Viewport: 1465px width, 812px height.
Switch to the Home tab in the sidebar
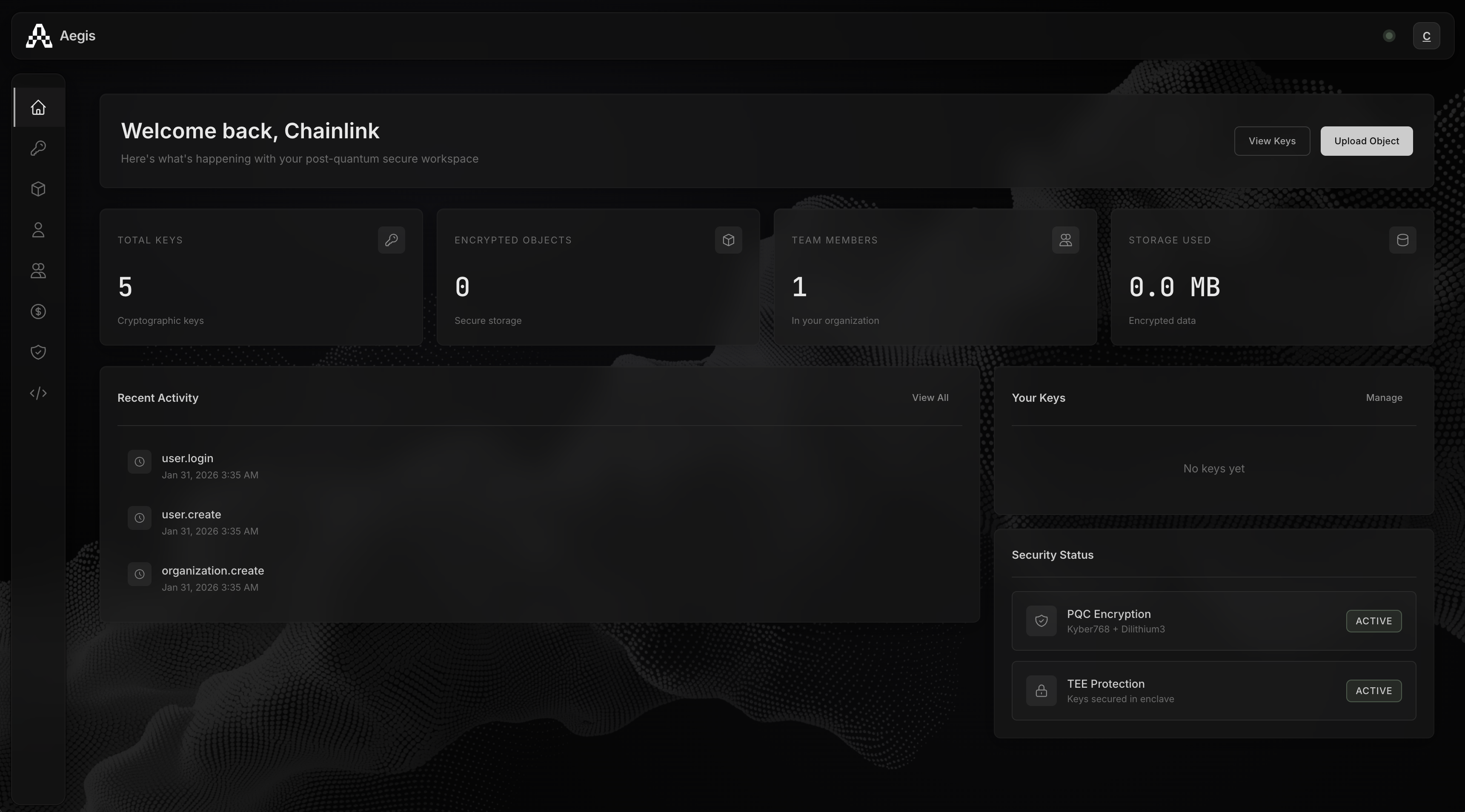(37, 107)
